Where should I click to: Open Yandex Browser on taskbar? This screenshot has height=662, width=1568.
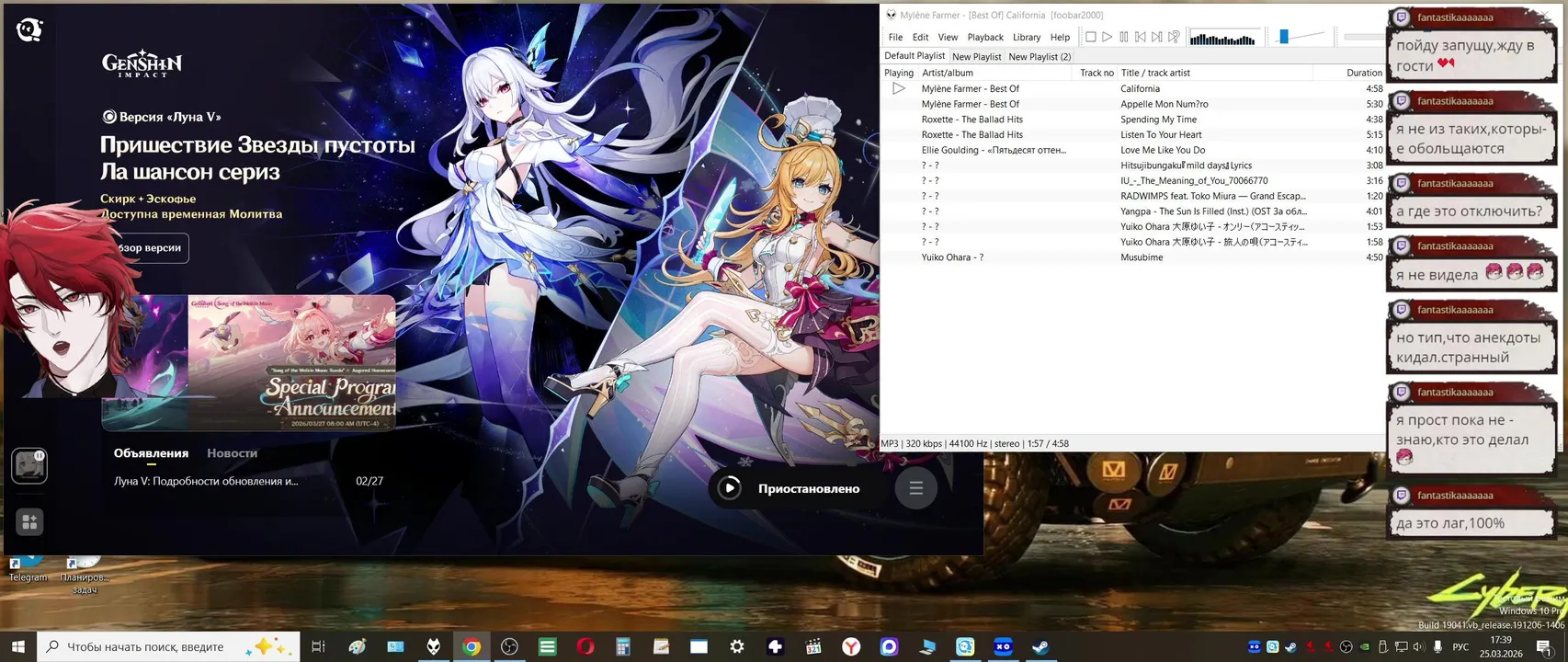pyautogui.click(x=851, y=646)
